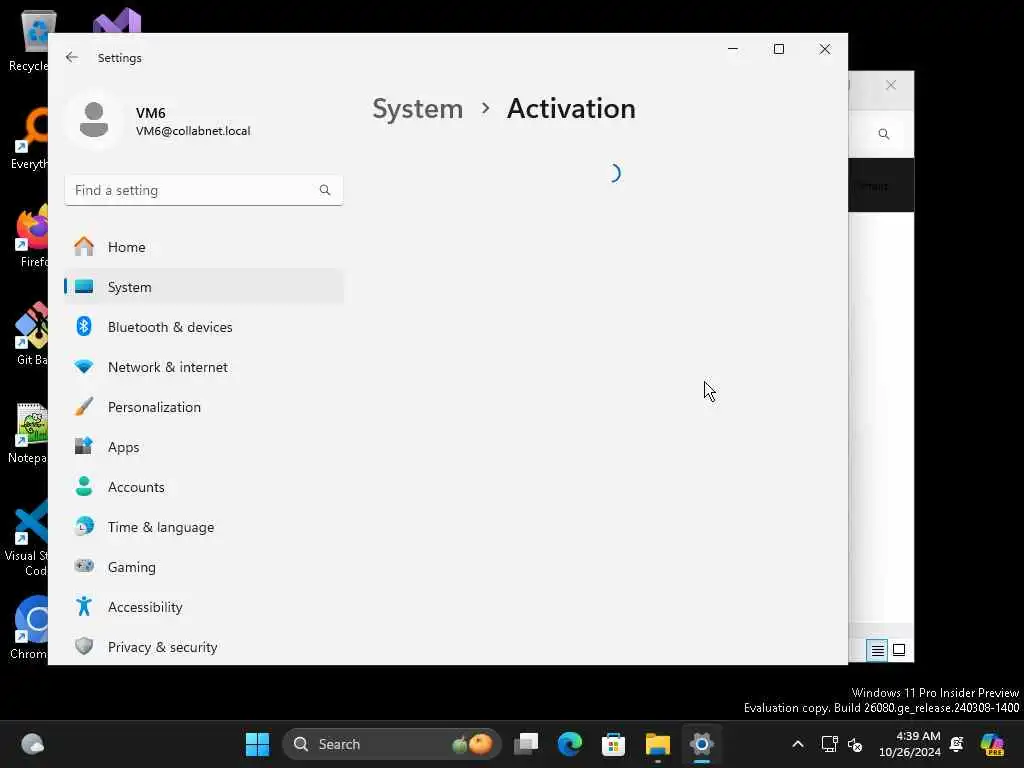Viewport: 1024px width, 768px height.
Task: Select the Visual Studio desktop icon
Action: (x=117, y=21)
